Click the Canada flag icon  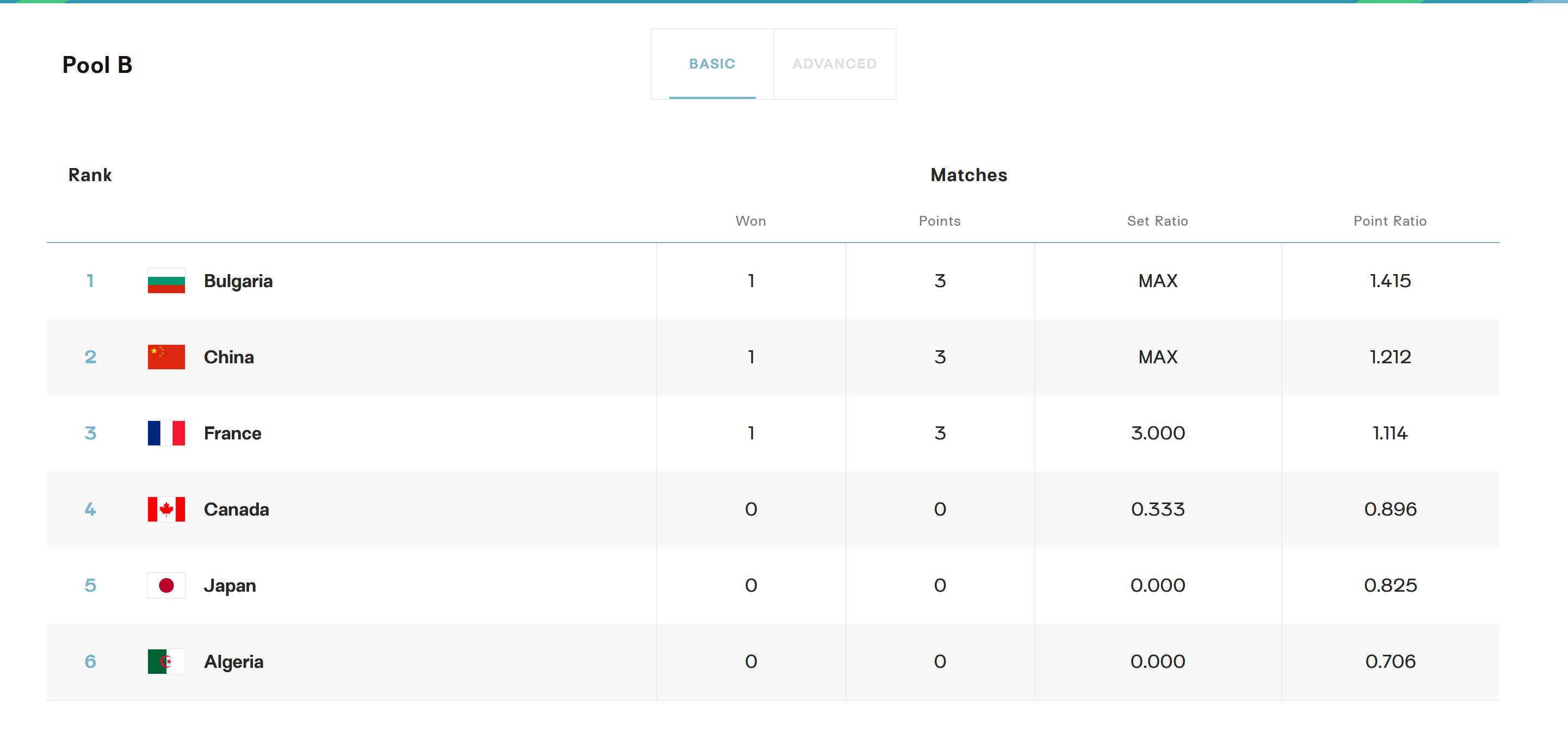pos(166,509)
